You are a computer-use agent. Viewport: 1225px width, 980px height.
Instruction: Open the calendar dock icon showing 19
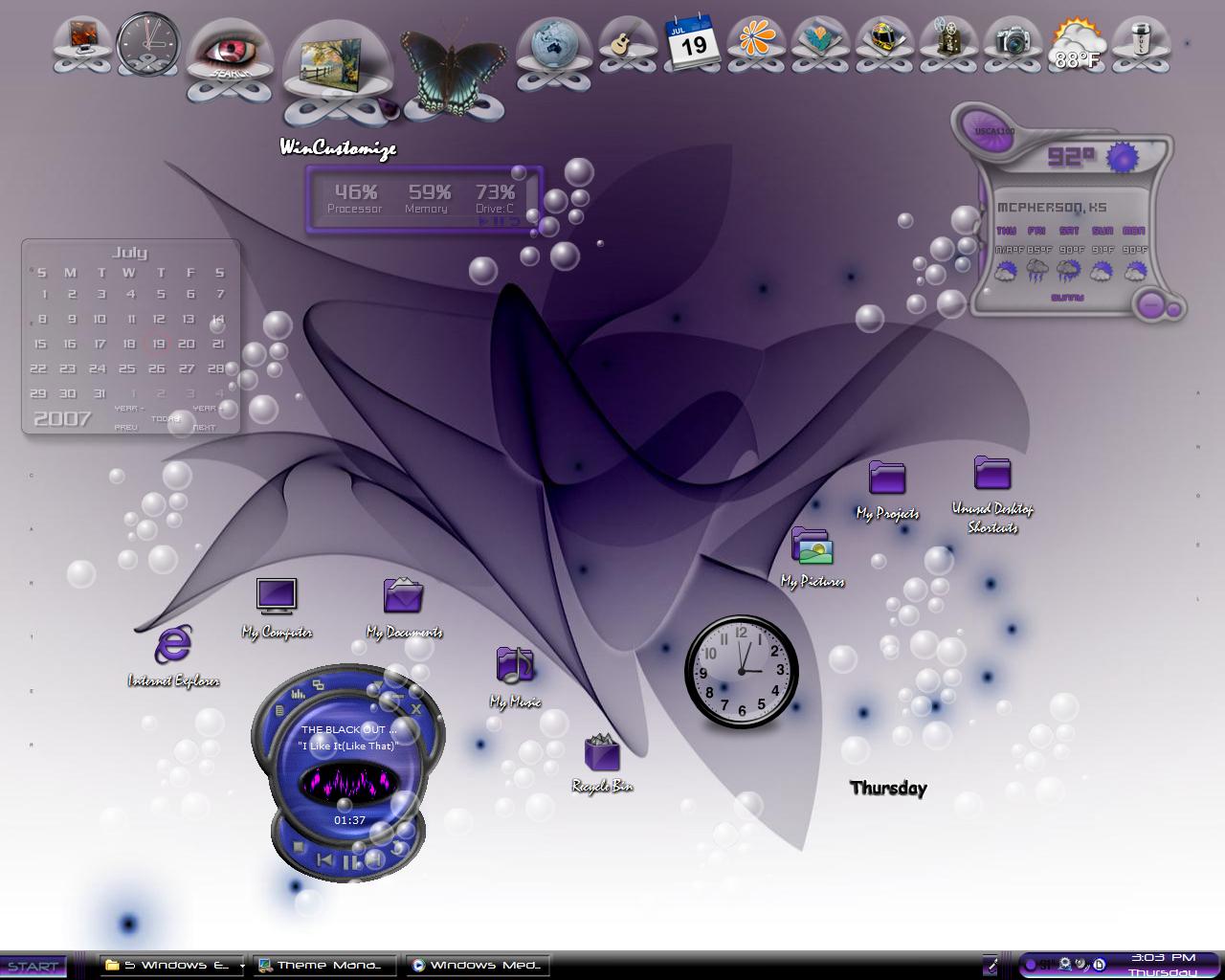[x=693, y=41]
